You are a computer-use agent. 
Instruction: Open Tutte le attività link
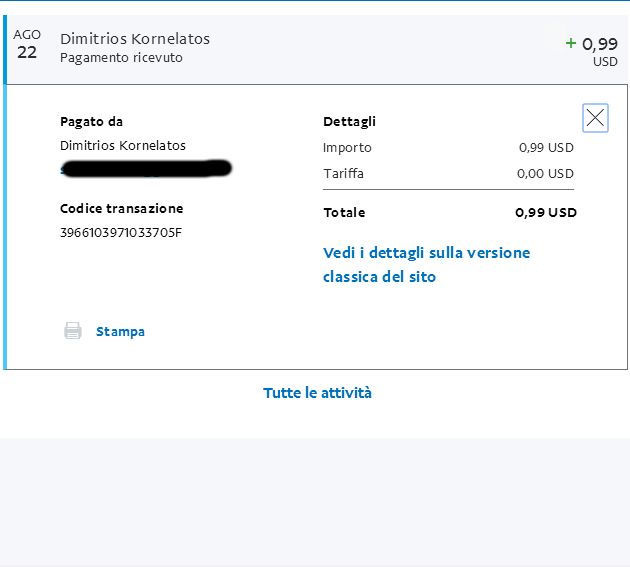click(317, 393)
